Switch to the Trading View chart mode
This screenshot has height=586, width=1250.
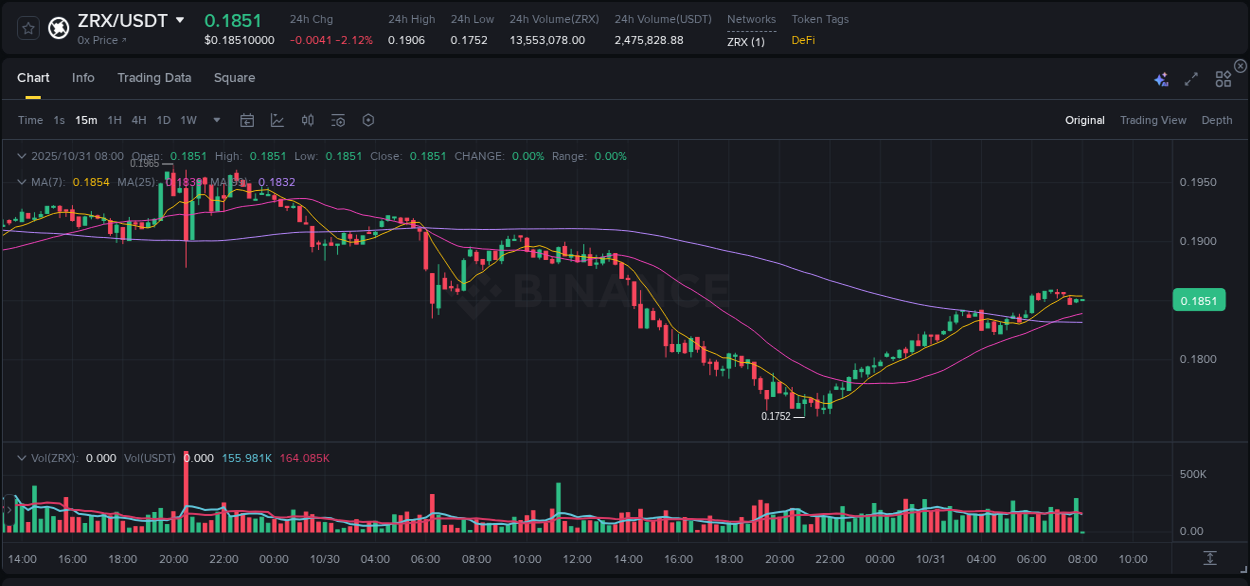click(x=1153, y=120)
